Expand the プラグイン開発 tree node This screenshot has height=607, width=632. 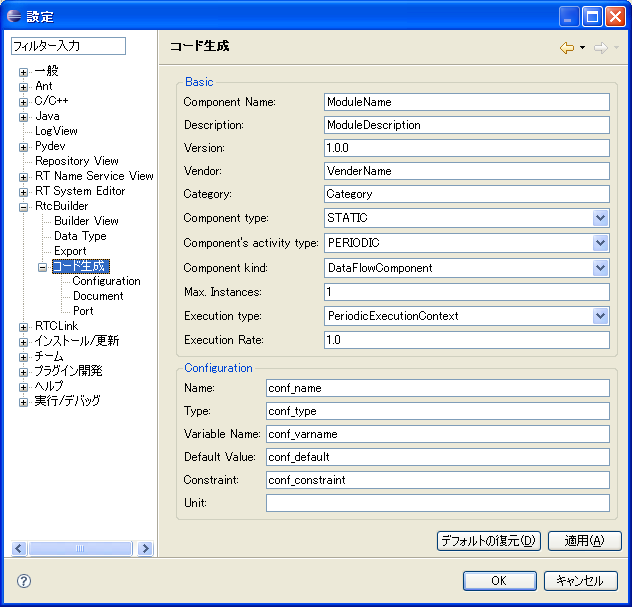(23, 372)
